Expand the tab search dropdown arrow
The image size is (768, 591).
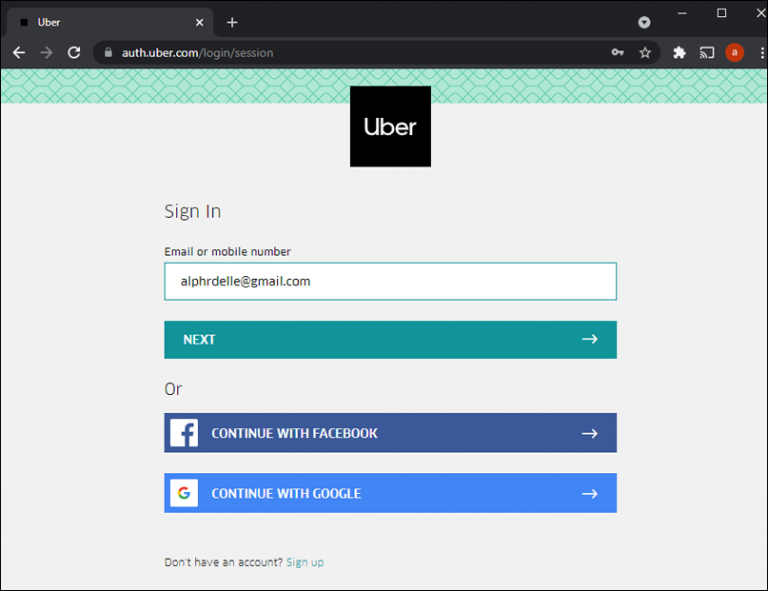click(644, 22)
